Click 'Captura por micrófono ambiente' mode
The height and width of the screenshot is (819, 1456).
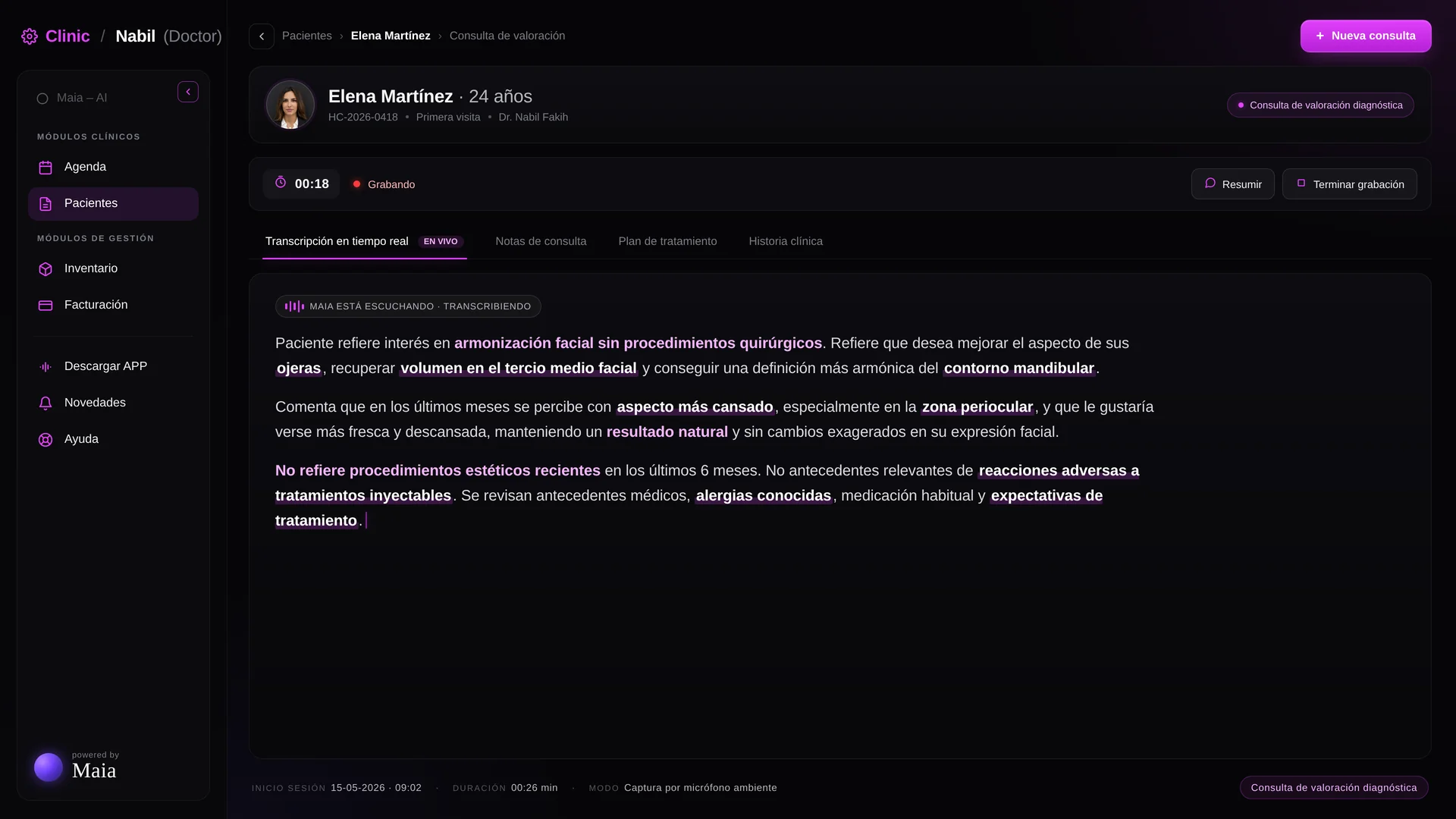point(701,788)
